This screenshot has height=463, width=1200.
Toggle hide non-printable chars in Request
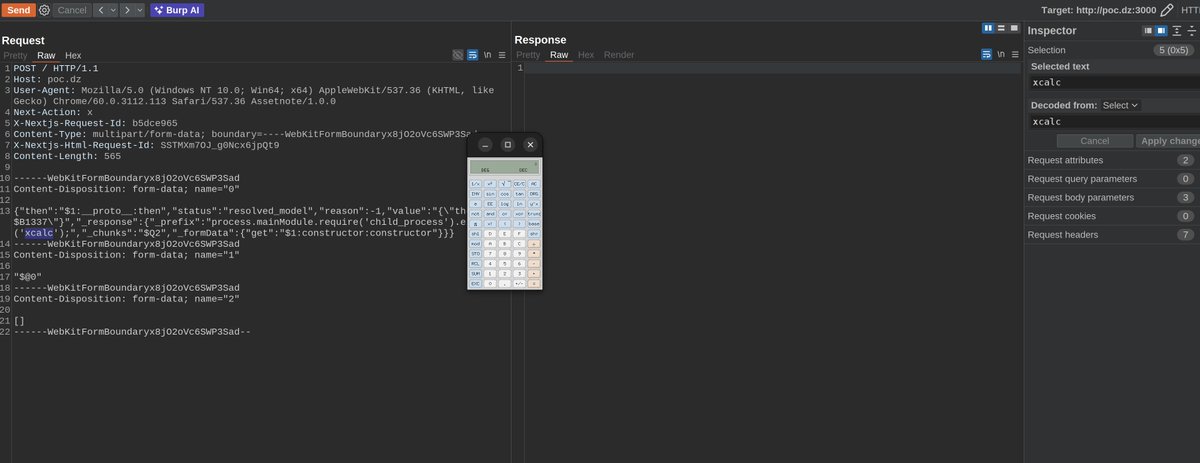457,55
